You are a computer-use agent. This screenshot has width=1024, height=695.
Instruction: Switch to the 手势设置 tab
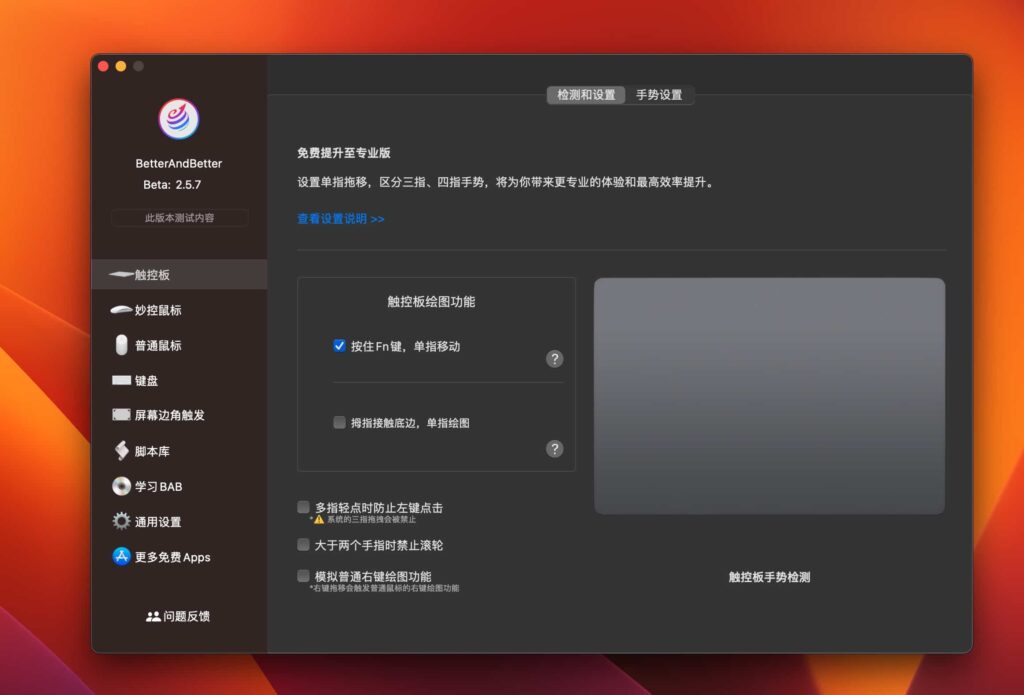659,95
